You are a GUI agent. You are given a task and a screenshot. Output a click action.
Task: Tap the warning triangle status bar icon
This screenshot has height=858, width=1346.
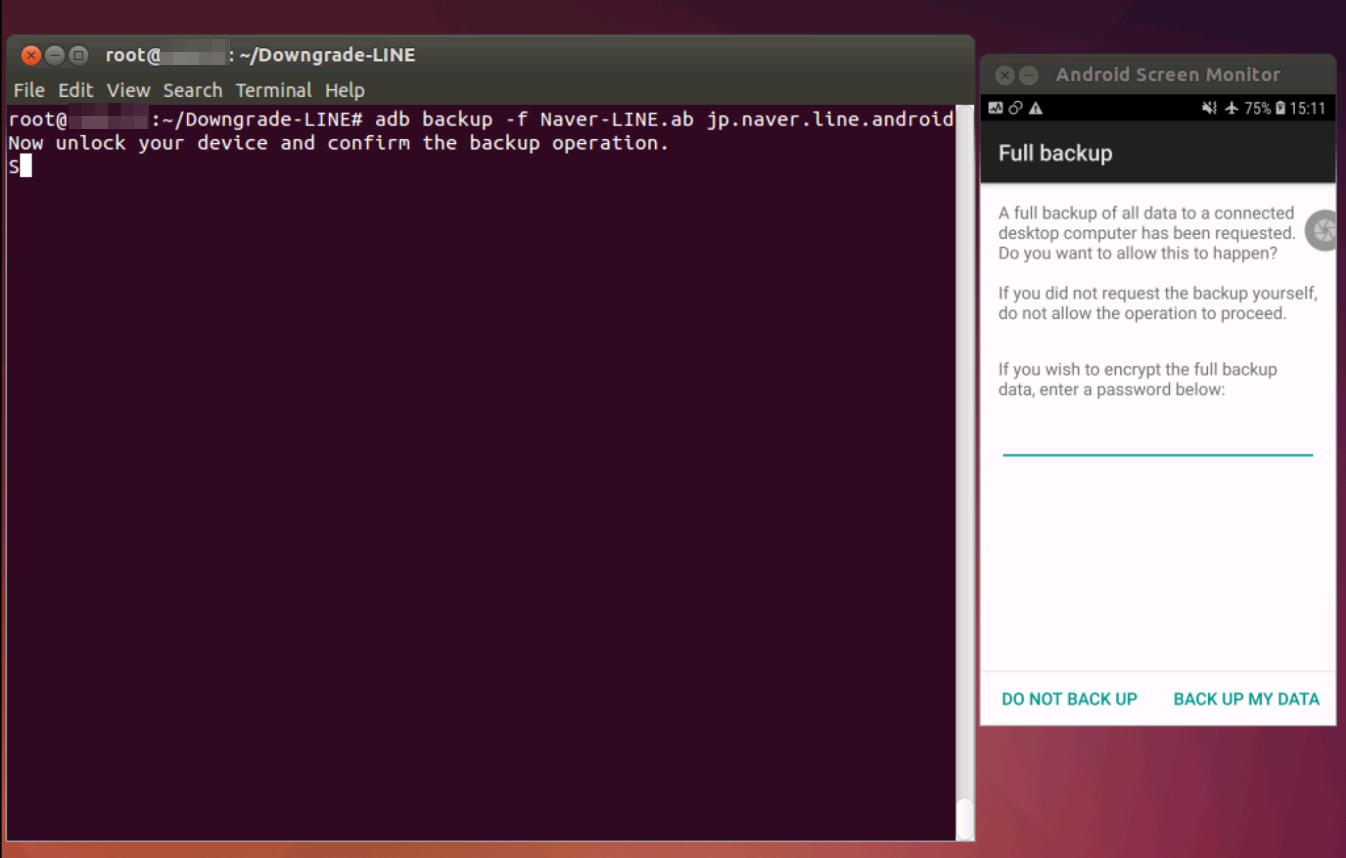(1035, 108)
